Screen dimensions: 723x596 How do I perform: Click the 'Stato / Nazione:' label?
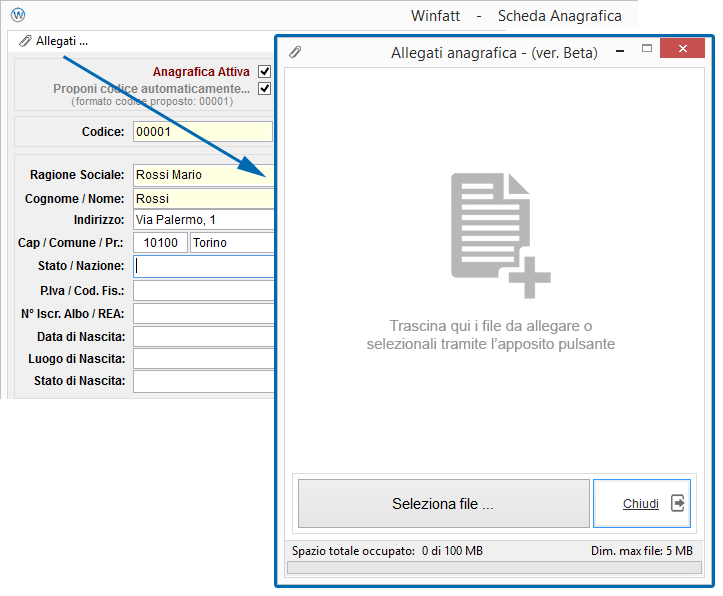point(81,266)
